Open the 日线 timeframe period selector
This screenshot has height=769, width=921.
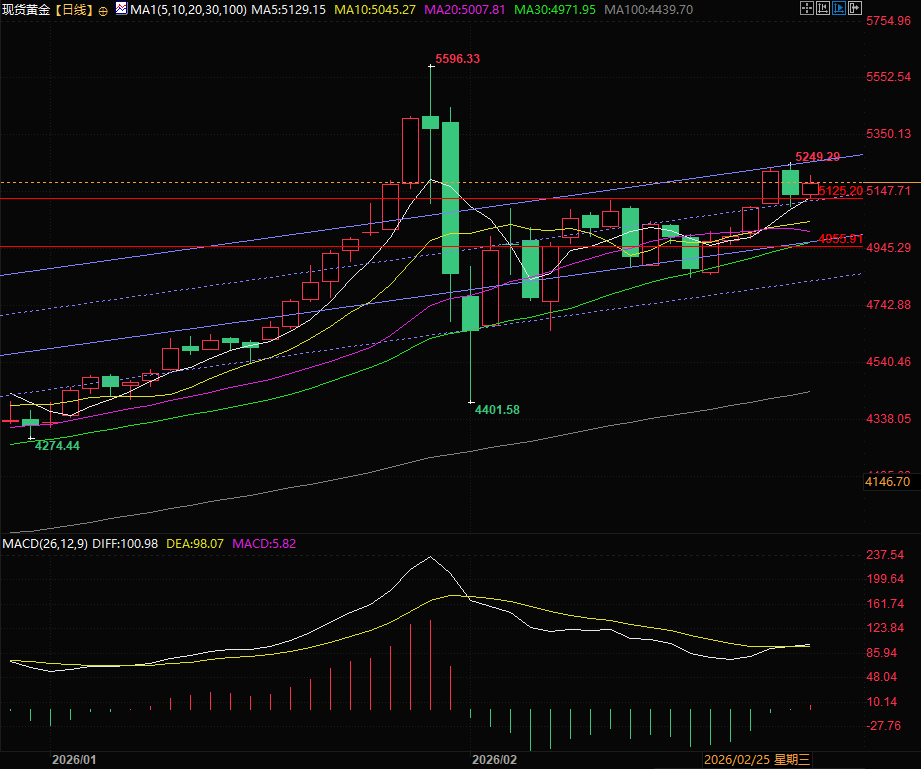tap(72, 10)
